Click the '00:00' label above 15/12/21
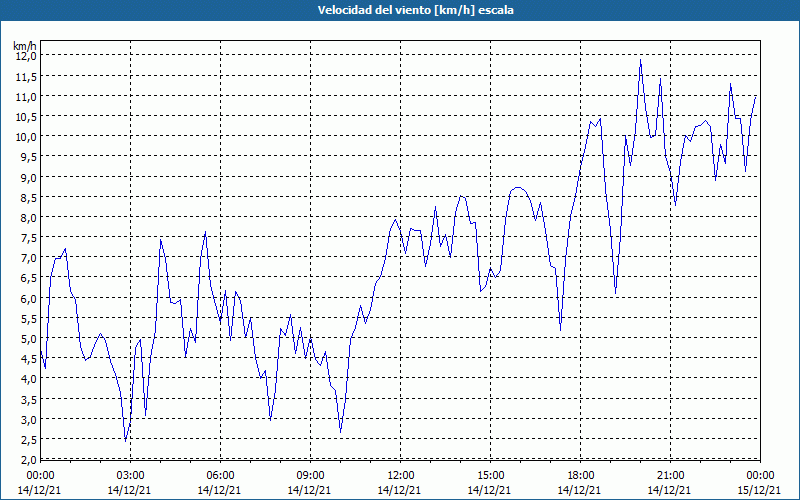800x500 pixels. click(760, 476)
